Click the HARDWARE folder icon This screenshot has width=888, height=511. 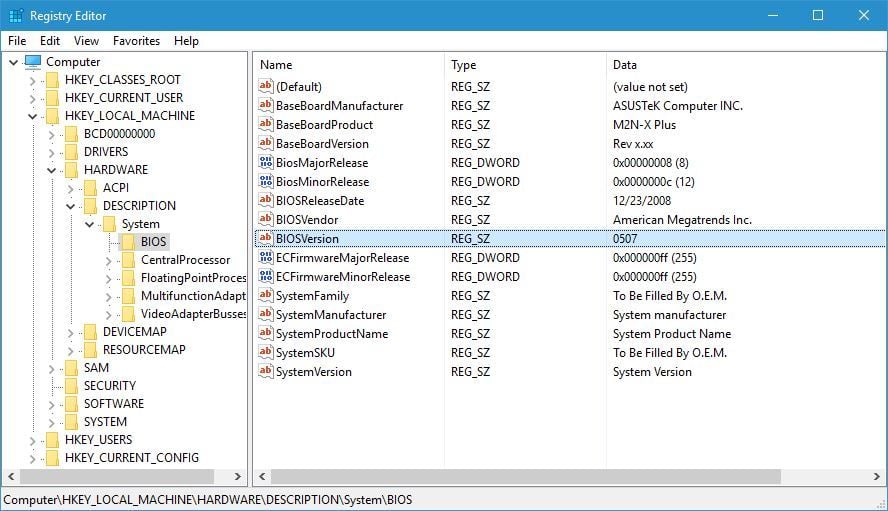(x=71, y=170)
